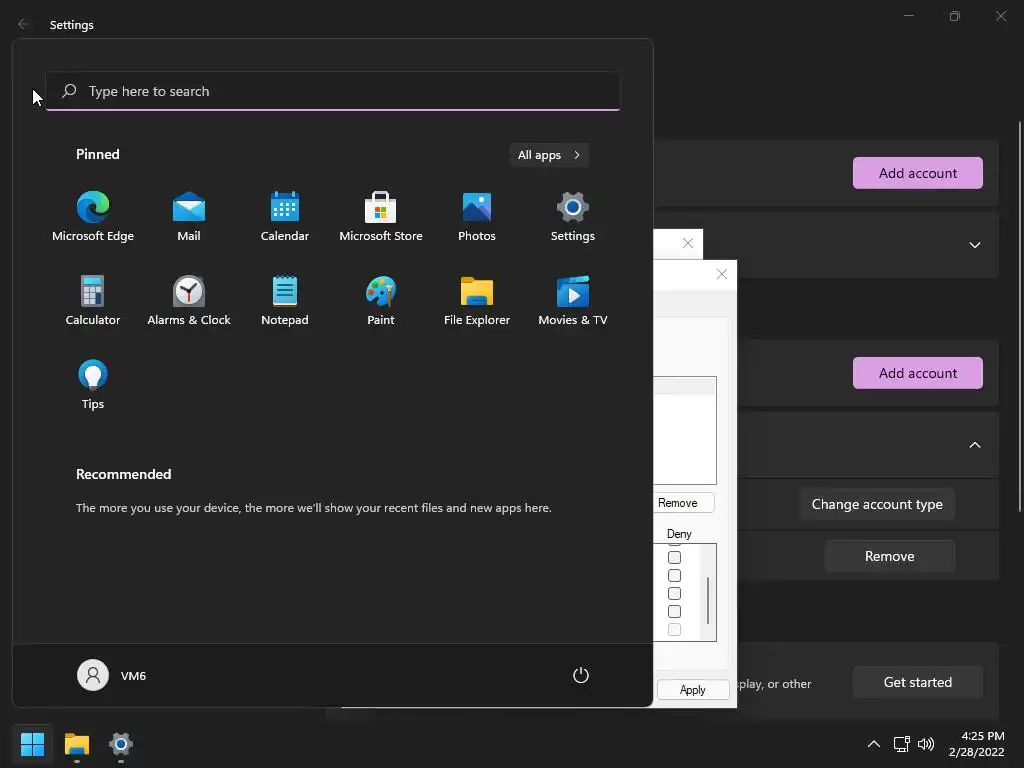Tick the first Deny checkbox

pos(675,558)
